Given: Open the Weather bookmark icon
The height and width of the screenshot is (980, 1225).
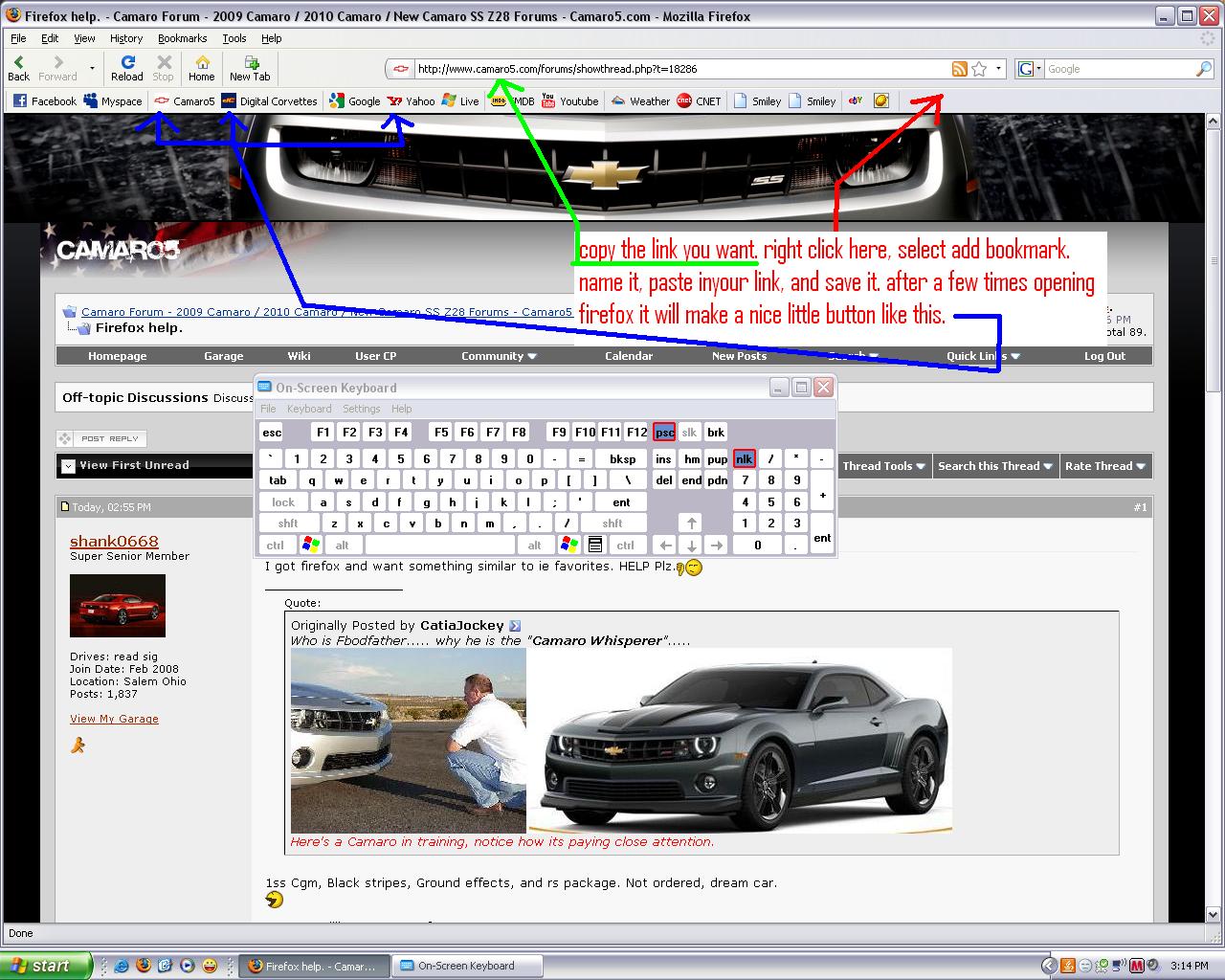Looking at the screenshot, I should 618,100.
